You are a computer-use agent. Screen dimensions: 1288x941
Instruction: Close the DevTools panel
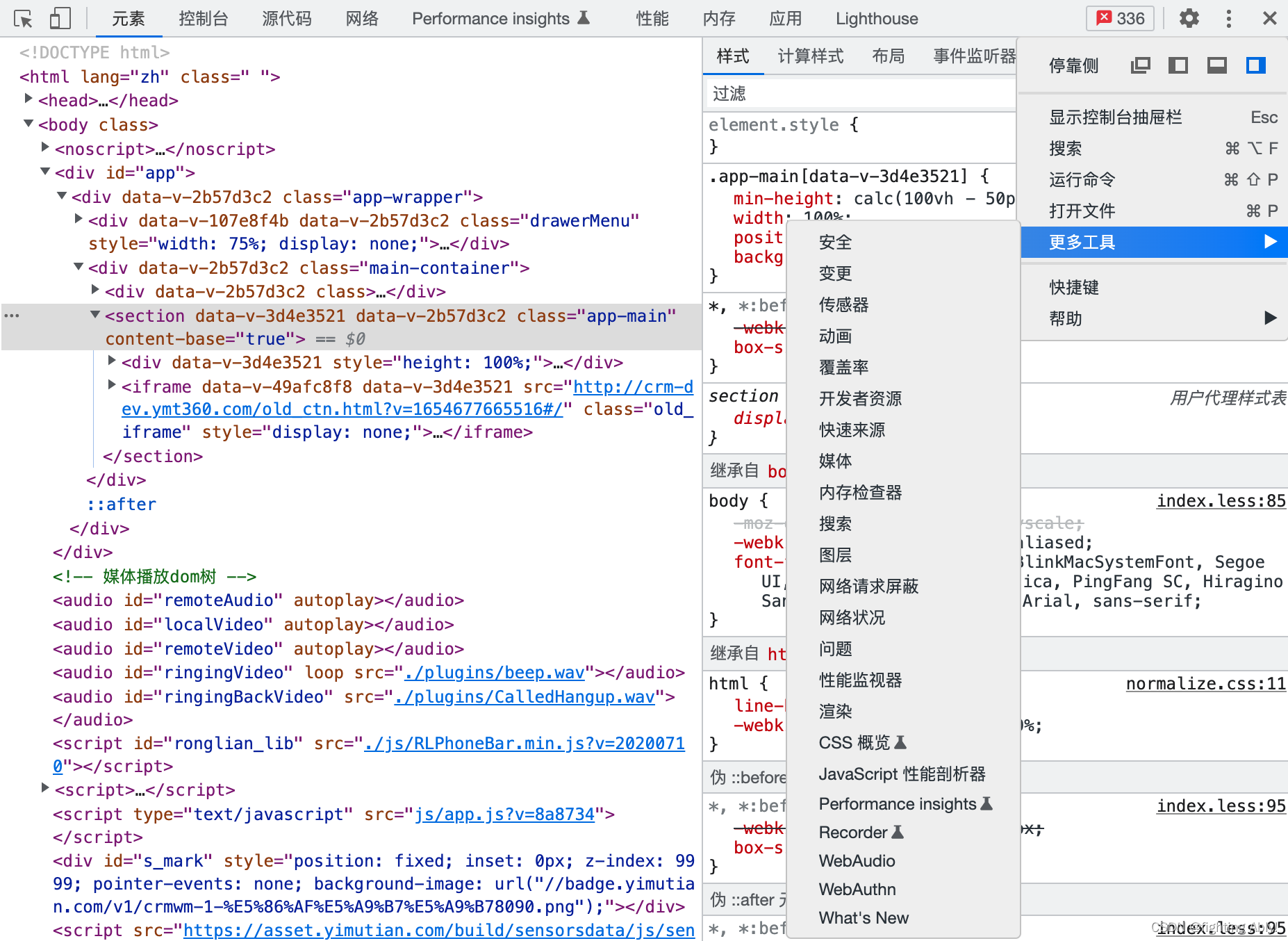click(1269, 19)
